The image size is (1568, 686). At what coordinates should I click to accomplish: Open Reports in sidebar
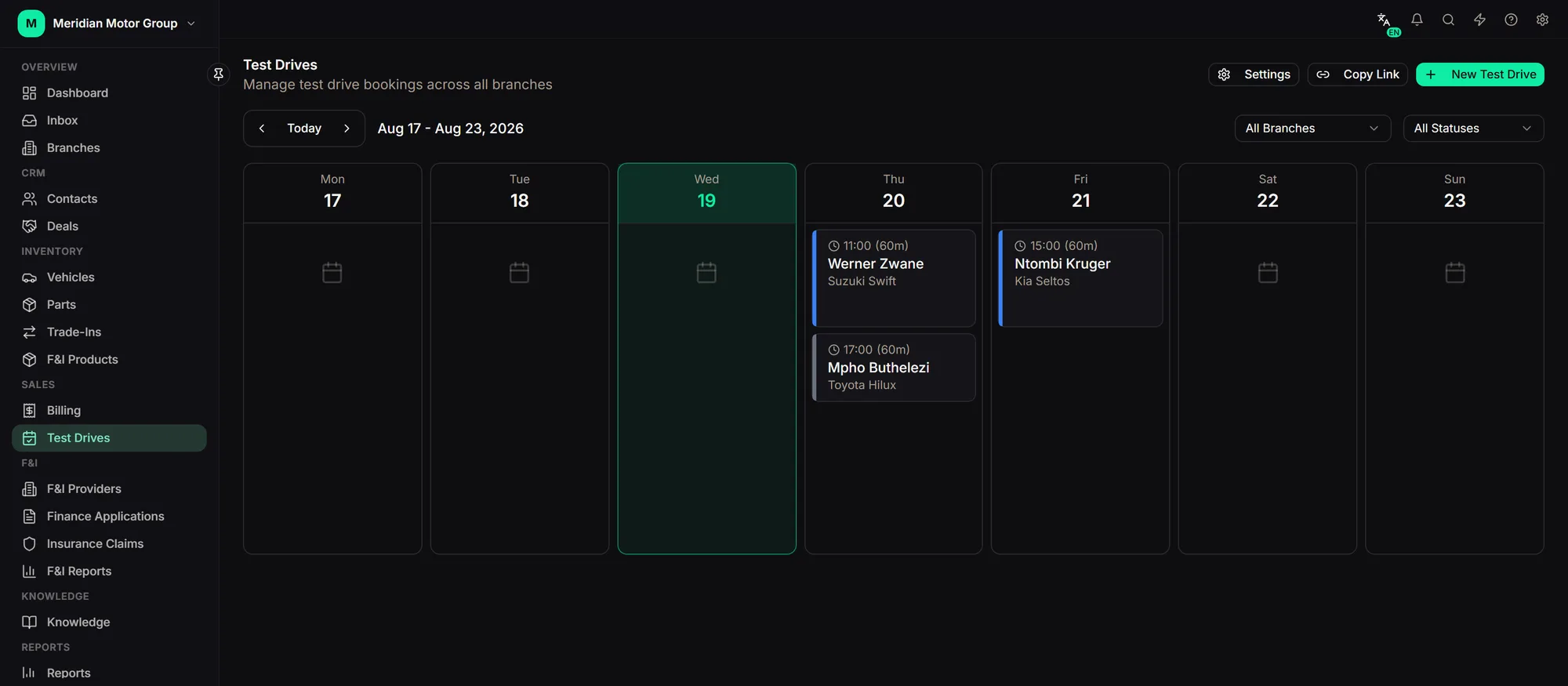(x=109, y=673)
